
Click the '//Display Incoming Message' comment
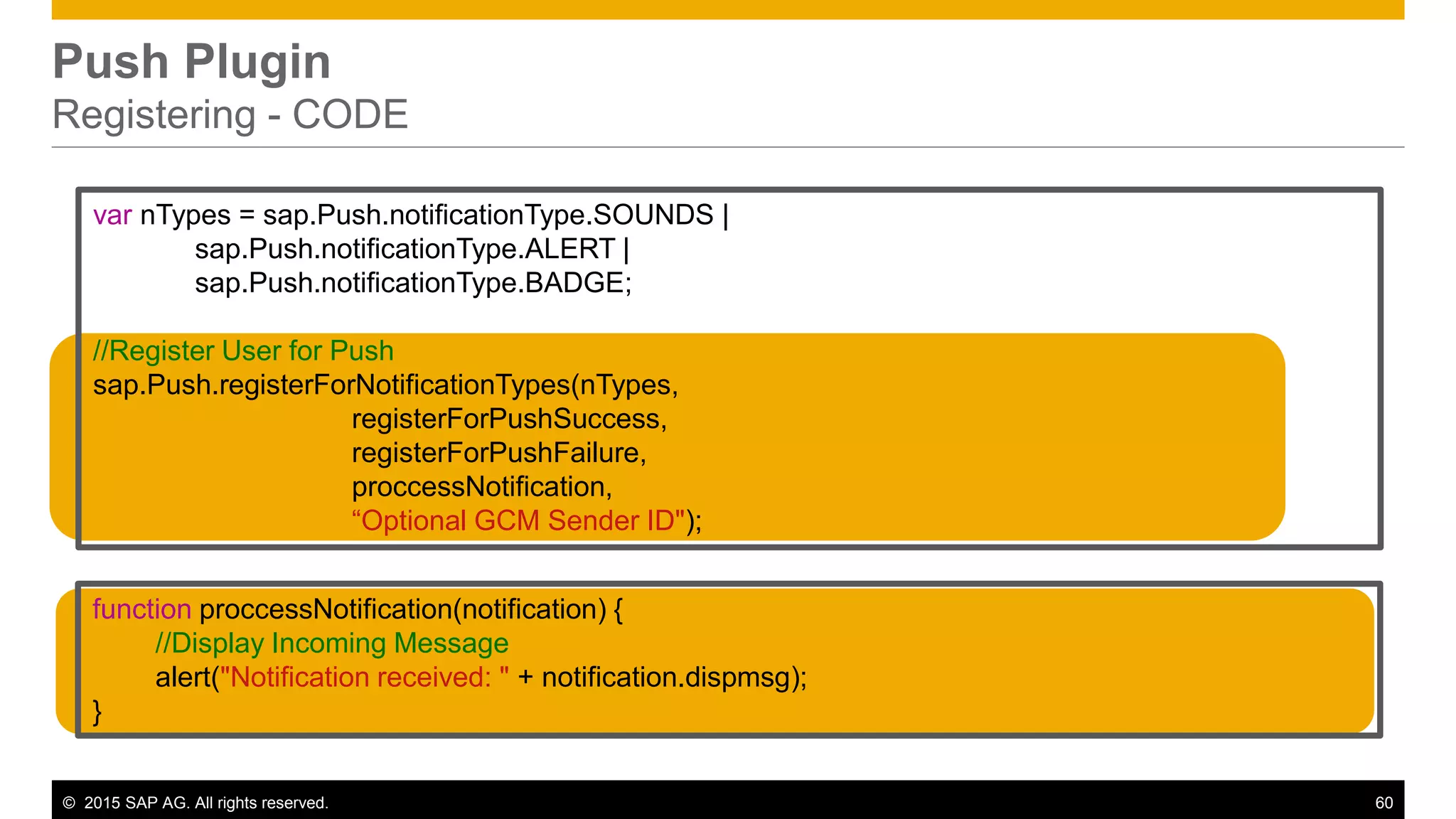coord(332,643)
